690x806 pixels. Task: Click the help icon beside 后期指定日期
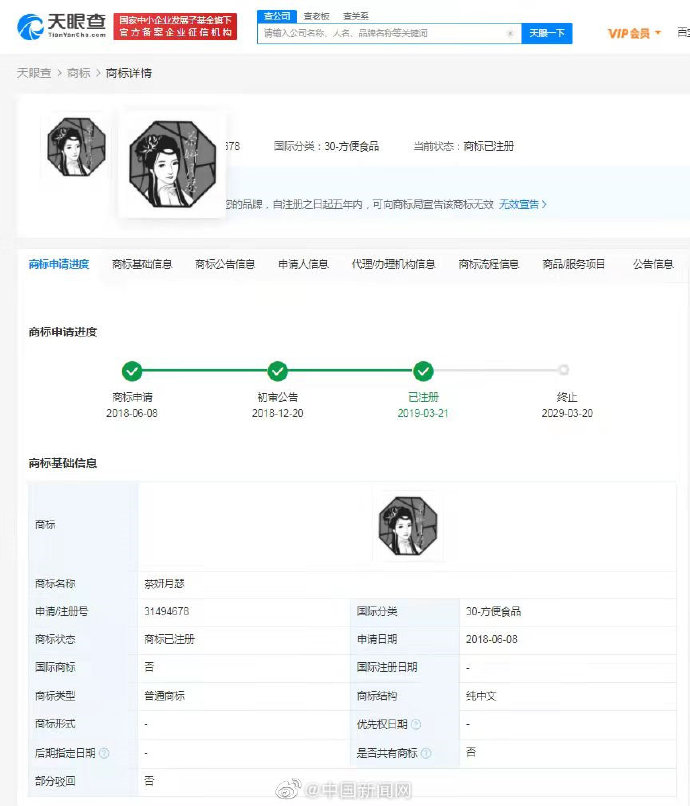click(104, 752)
